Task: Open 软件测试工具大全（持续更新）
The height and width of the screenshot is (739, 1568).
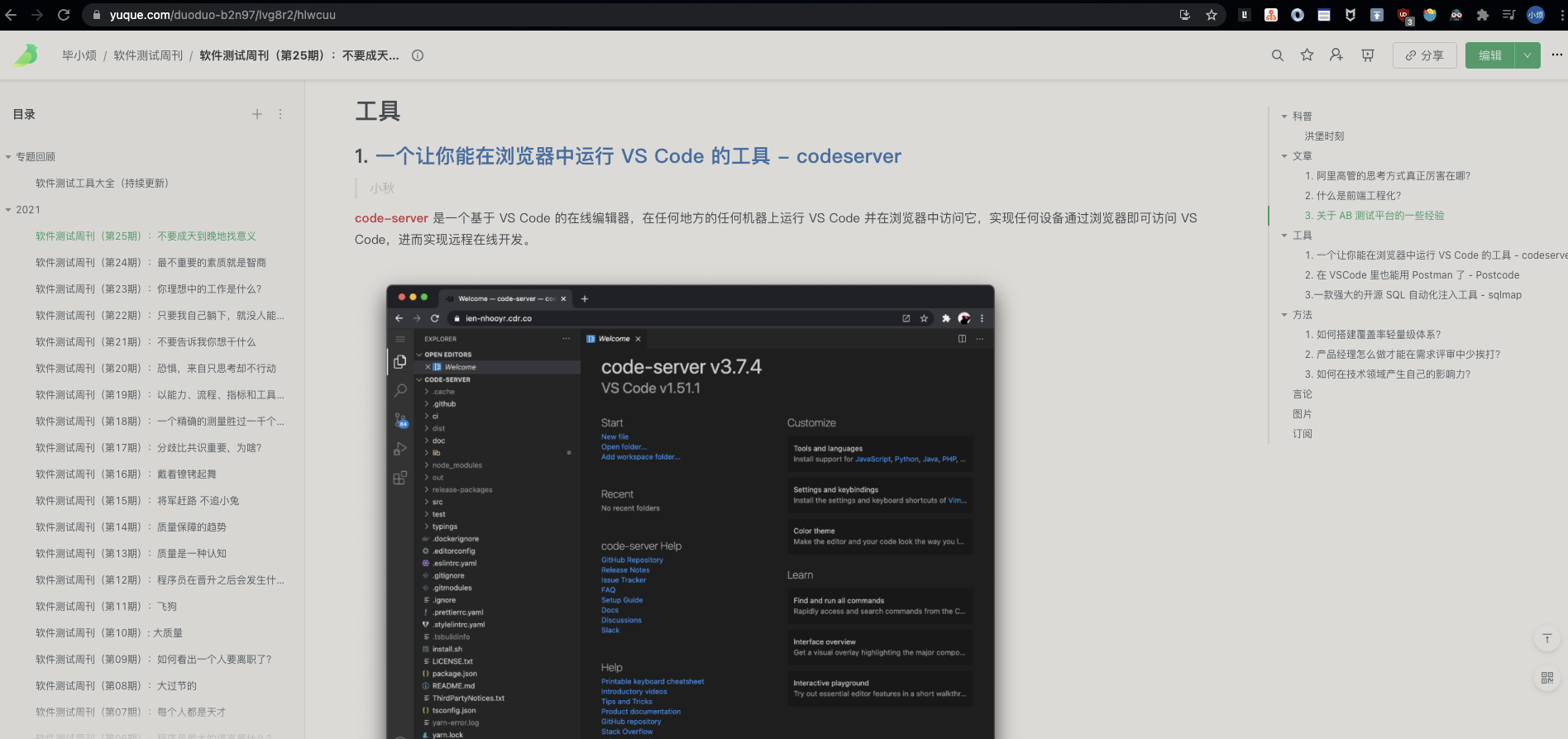Action: point(102,184)
